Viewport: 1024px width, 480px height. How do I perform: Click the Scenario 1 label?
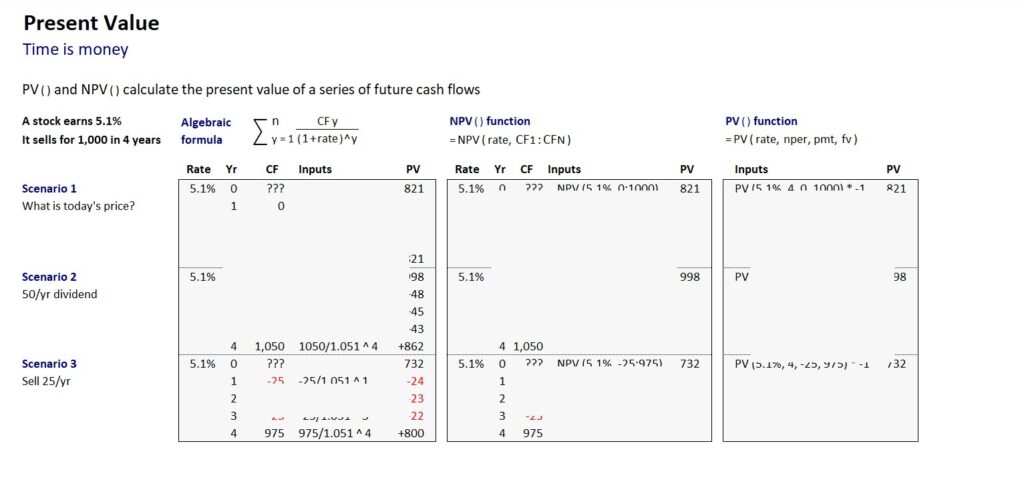49,188
